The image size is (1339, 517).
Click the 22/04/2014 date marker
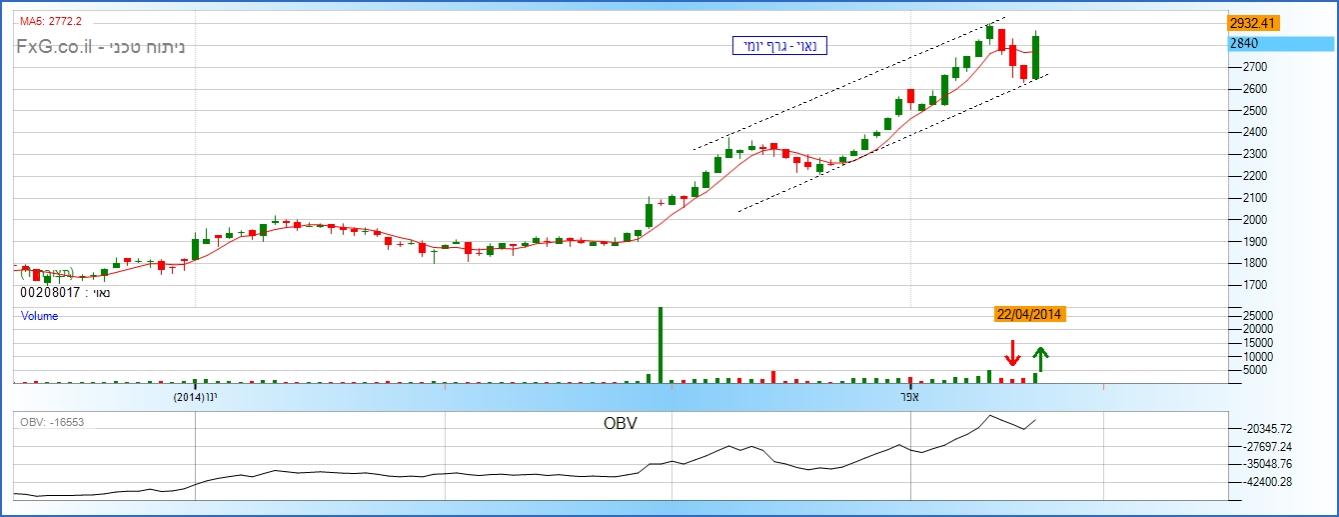[x=1029, y=314]
